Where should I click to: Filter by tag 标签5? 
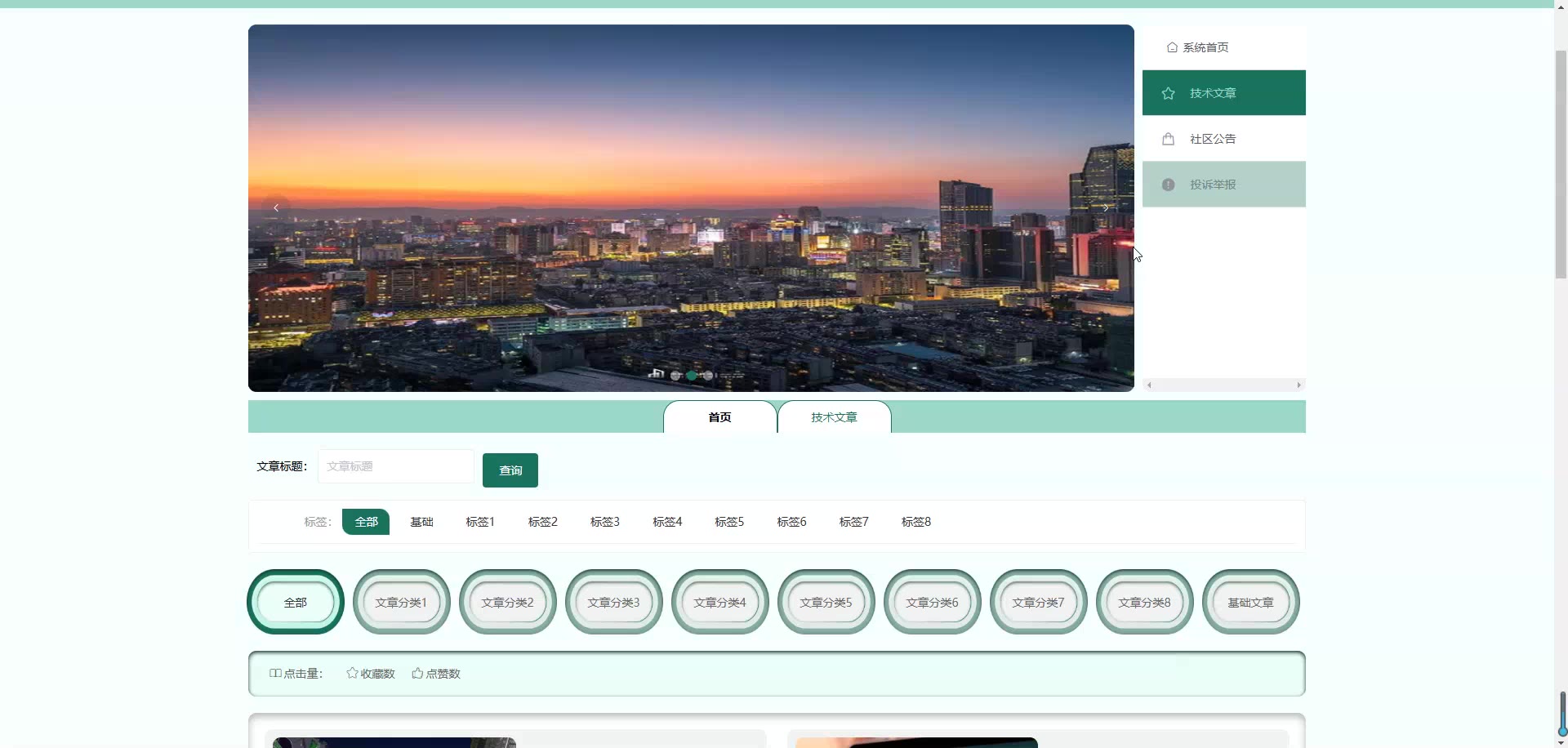tap(729, 522)
